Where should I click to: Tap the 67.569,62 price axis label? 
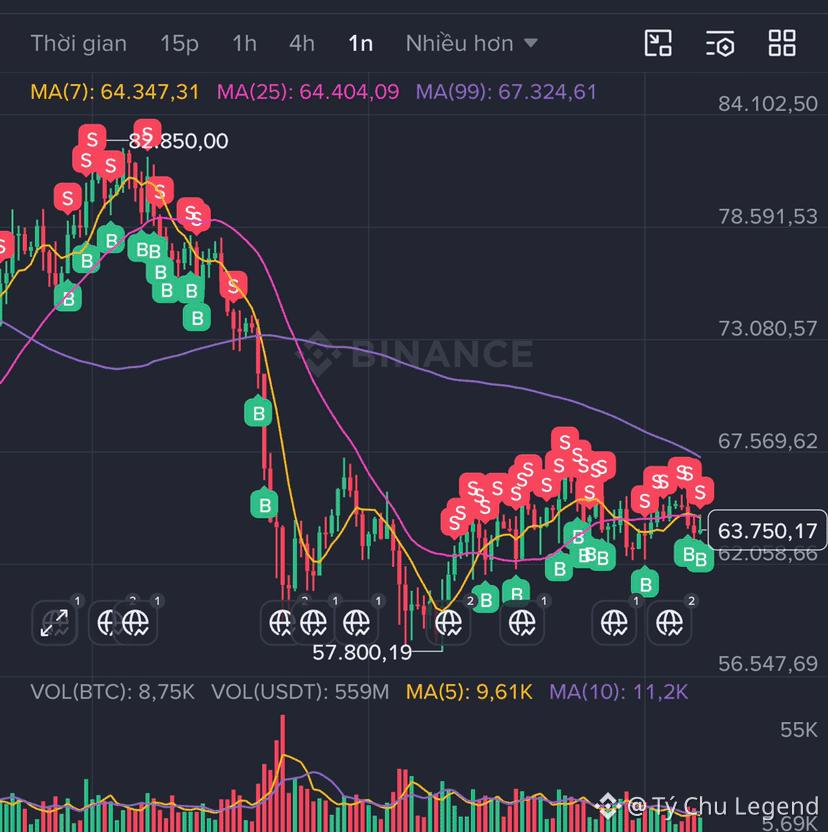[x=767, y=441]
